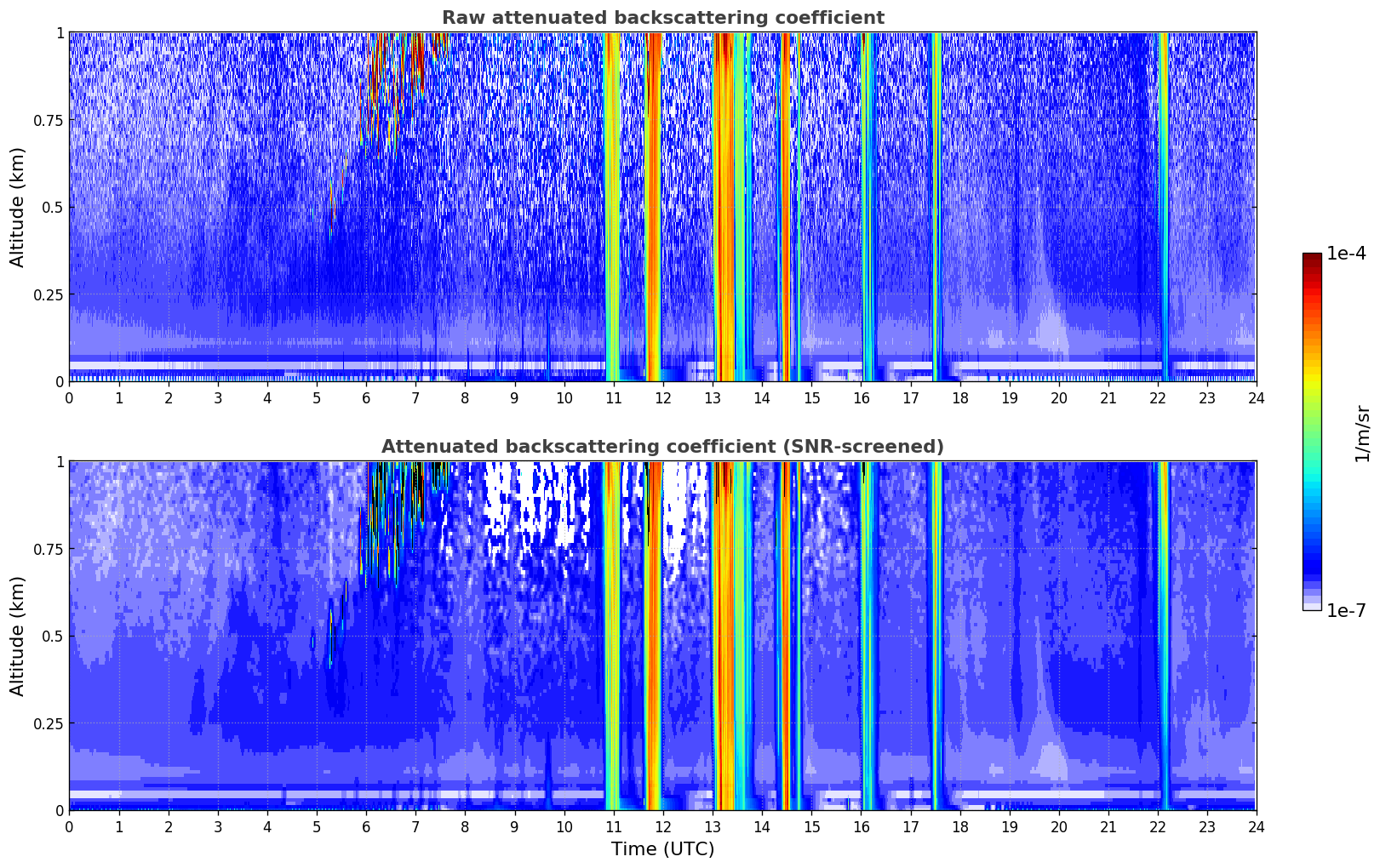Image resolution: width=1380 pixels, height=868 pixels.
Task: Select the "Altitude (km)" label of the Raw plot
Action: click(x=18, y=207)
